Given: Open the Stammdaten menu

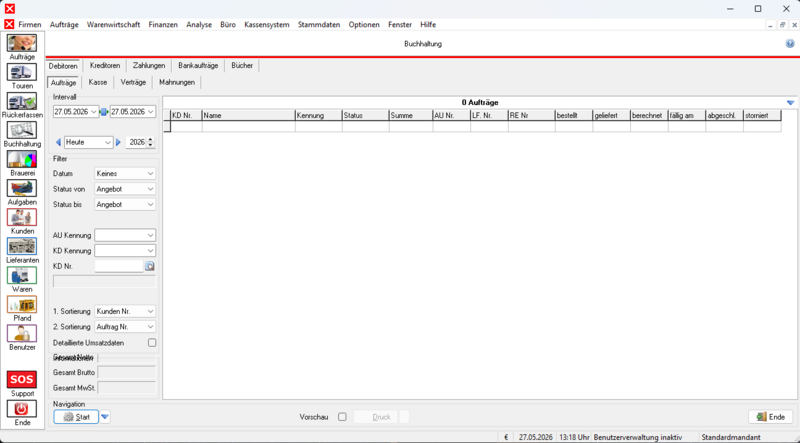Looking at the screenshot, I should coord(319,24).
